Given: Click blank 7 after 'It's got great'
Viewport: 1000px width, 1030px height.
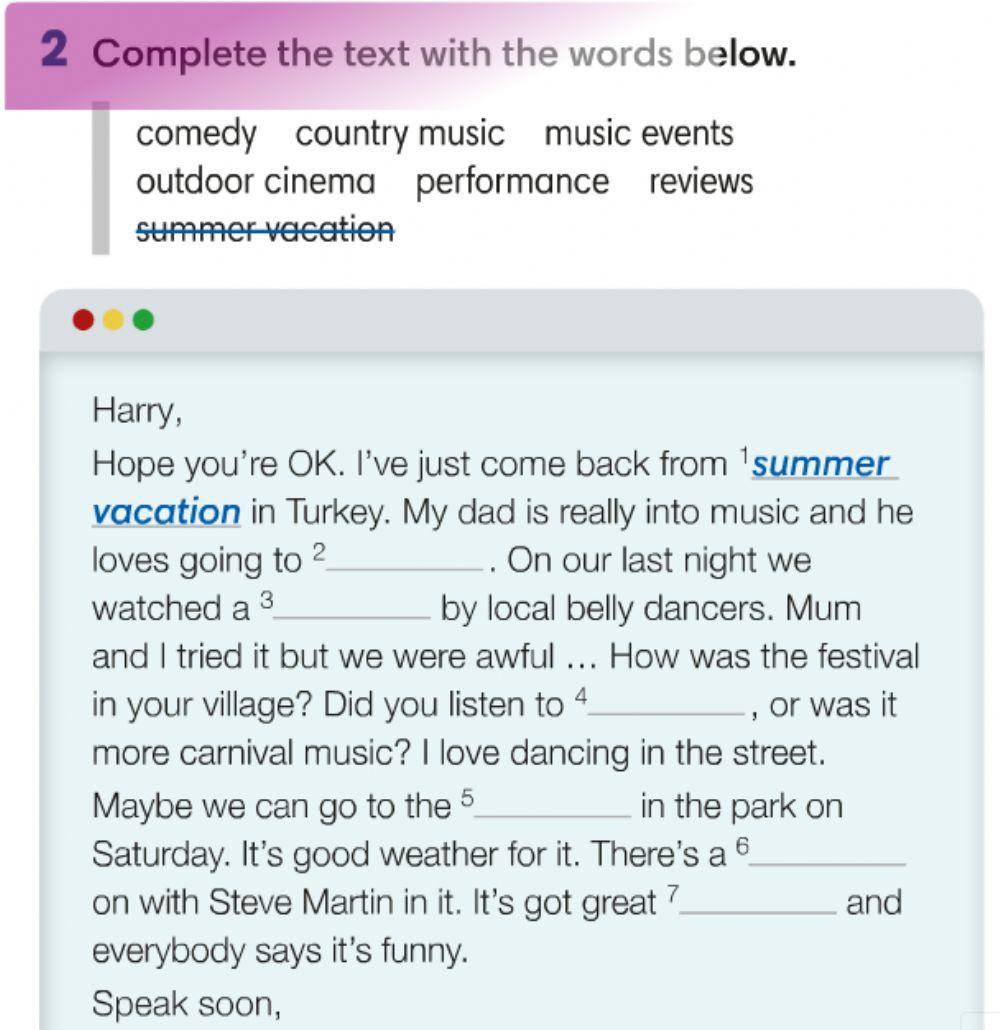Looking at the screenshot, I should [758, 902].
